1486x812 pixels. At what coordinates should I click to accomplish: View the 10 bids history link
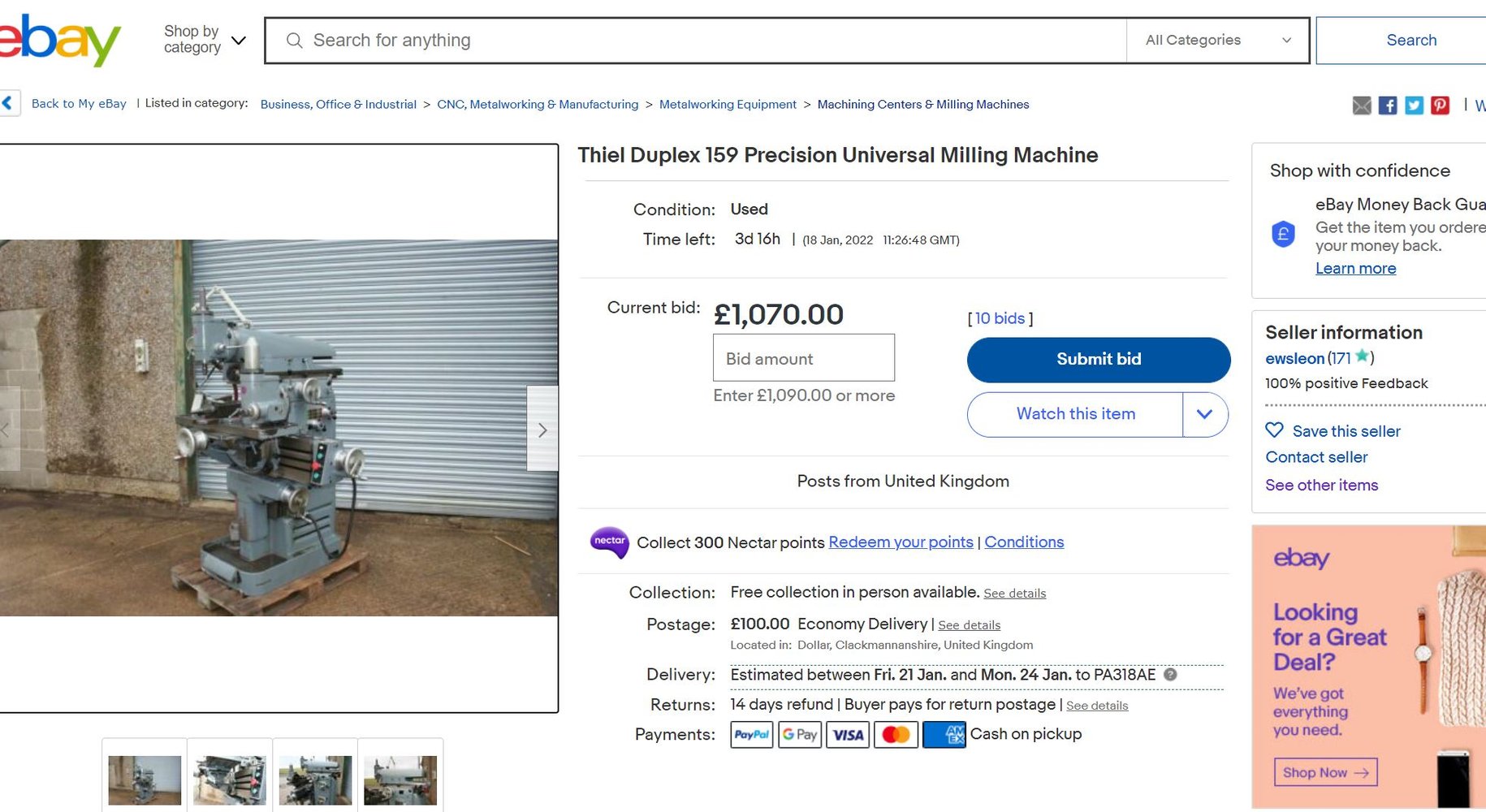point(1000,318)
